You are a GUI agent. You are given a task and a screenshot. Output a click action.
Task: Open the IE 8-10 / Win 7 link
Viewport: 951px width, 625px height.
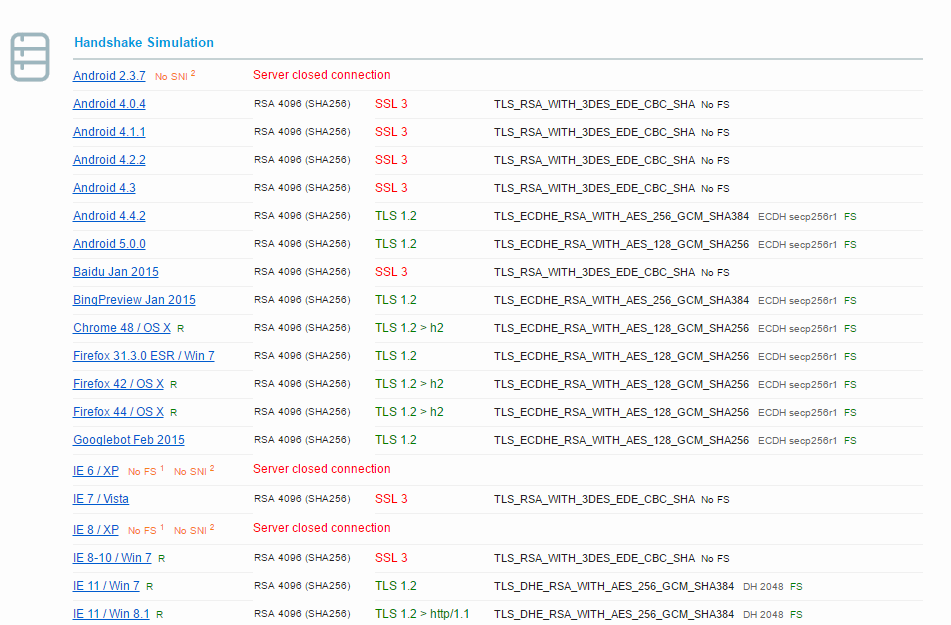click(112, 558)
